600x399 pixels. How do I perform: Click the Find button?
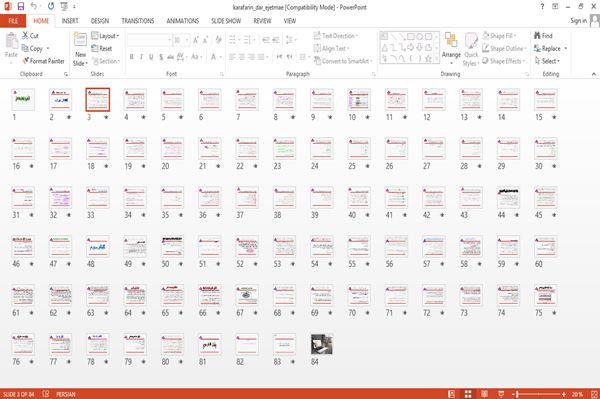[x=543, y=36]
